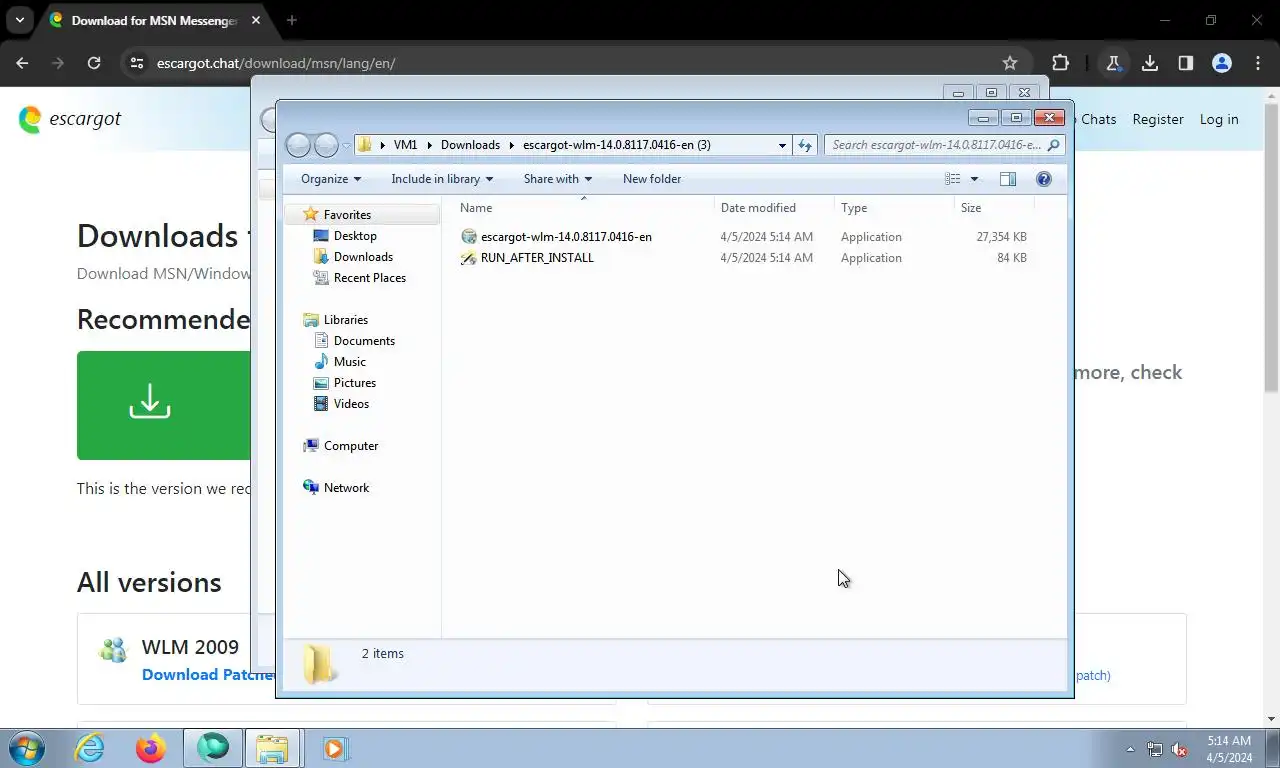Bookmark this page with star icon
The height and width of the screenshot is (768, 1280).
tap(1010, 63)
